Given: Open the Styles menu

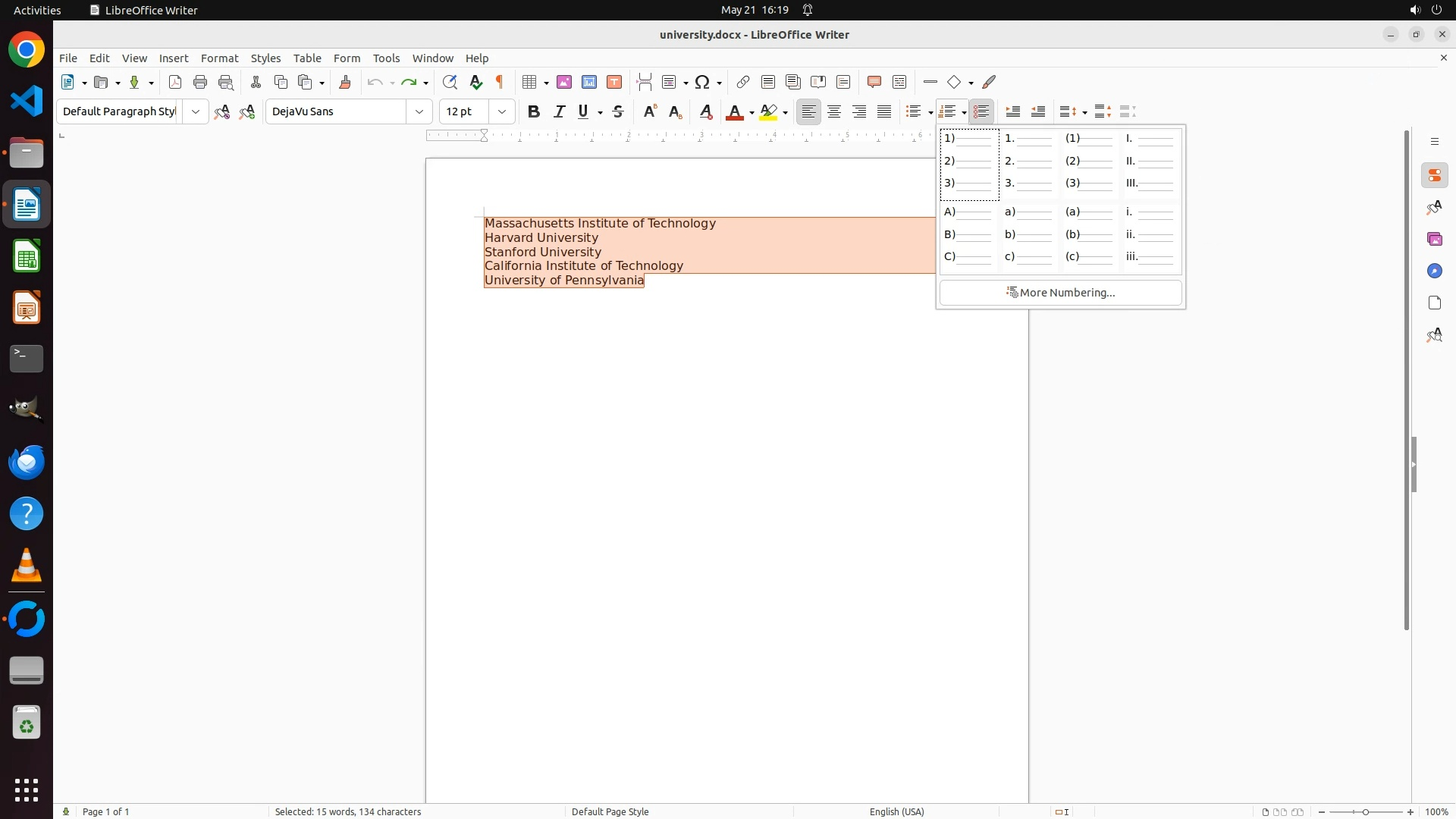Looking at the screenshot, I should click(265, 58).
